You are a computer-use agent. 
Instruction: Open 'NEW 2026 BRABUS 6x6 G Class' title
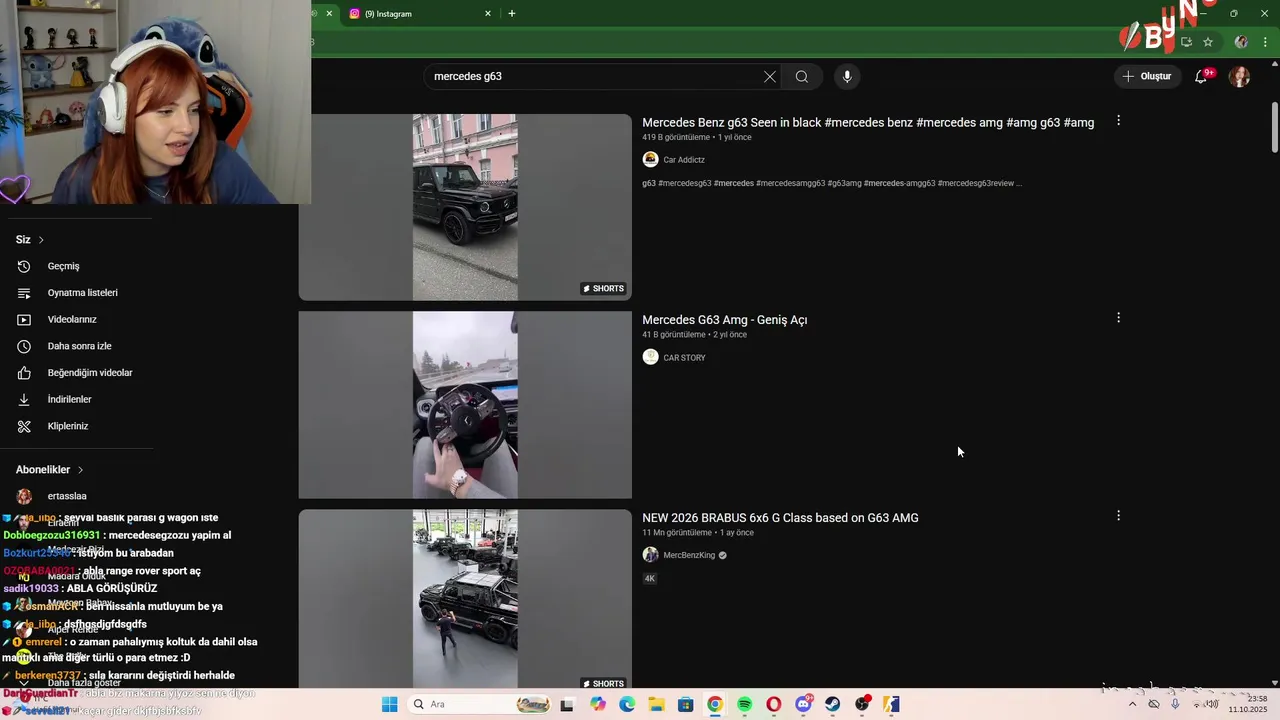point(780,518)
